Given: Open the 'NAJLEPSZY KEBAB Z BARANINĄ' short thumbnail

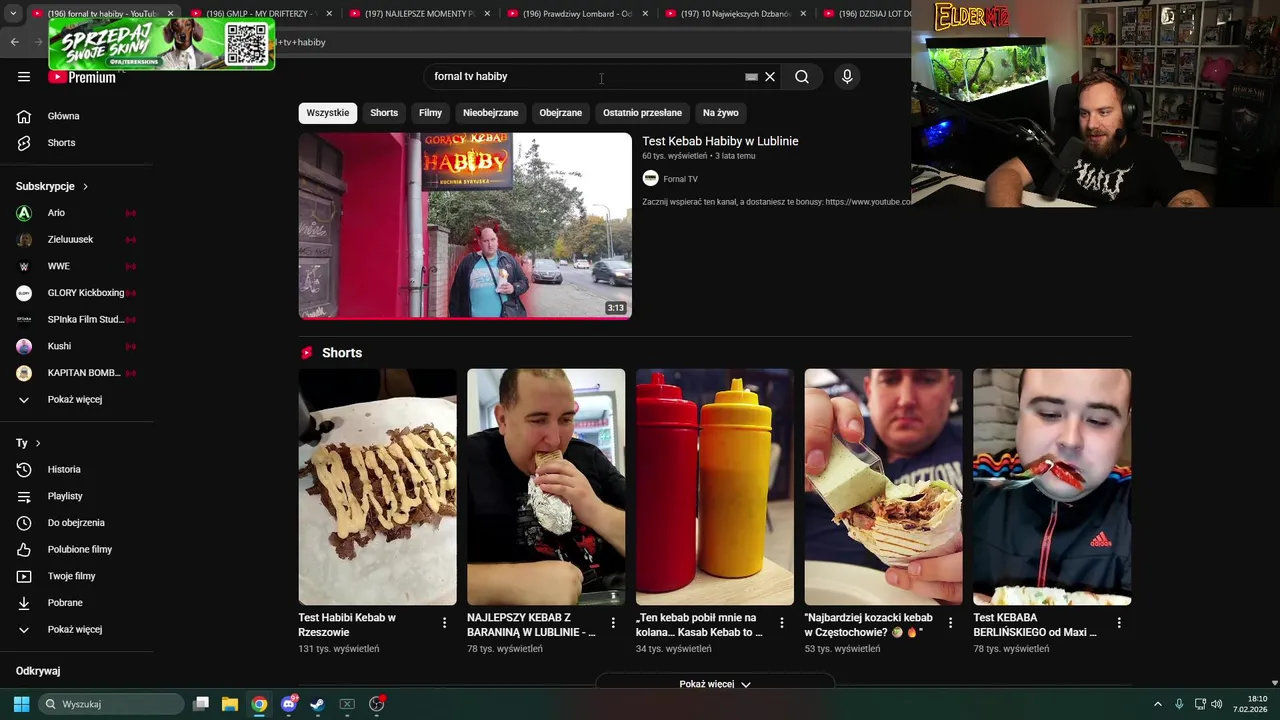Looking at the screenshot, I should [546, 487].
